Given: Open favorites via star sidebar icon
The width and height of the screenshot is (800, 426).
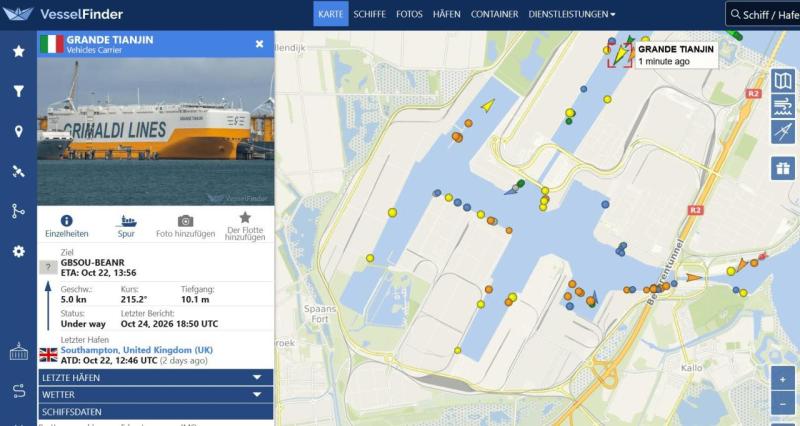Looking at the screenshot, I should [x=18, y=51].
